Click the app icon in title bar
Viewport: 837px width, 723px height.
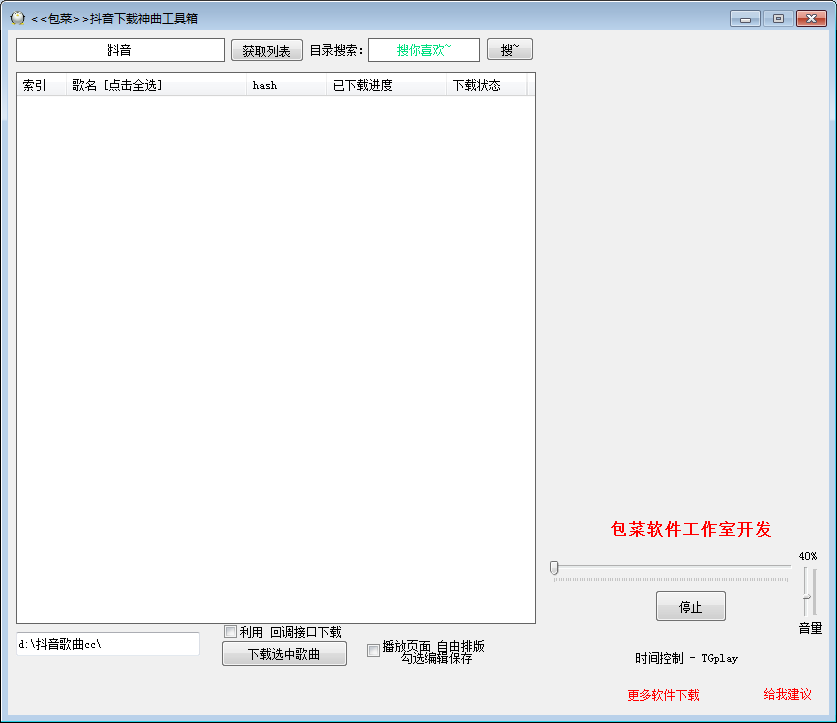coord(17,18)
